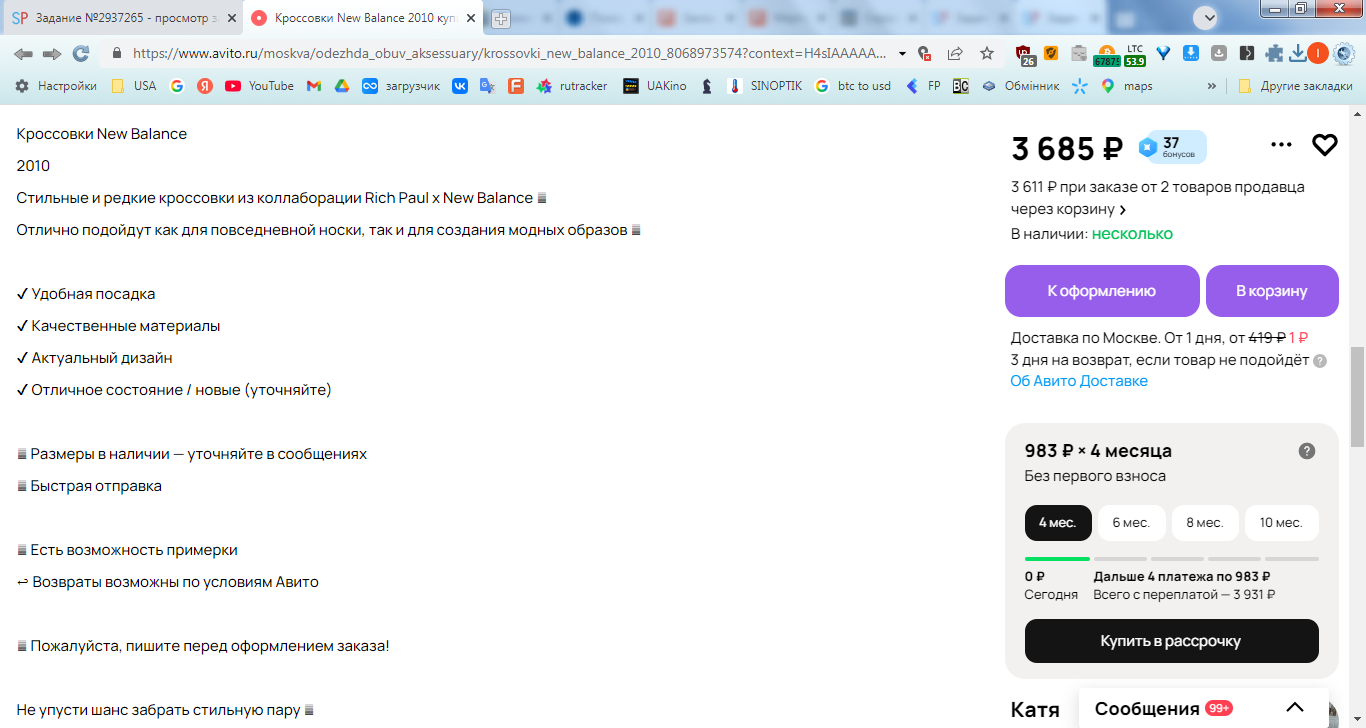Open VK bookmark icon
Viewport: 1366px width, 728px height.
(460, 86)
